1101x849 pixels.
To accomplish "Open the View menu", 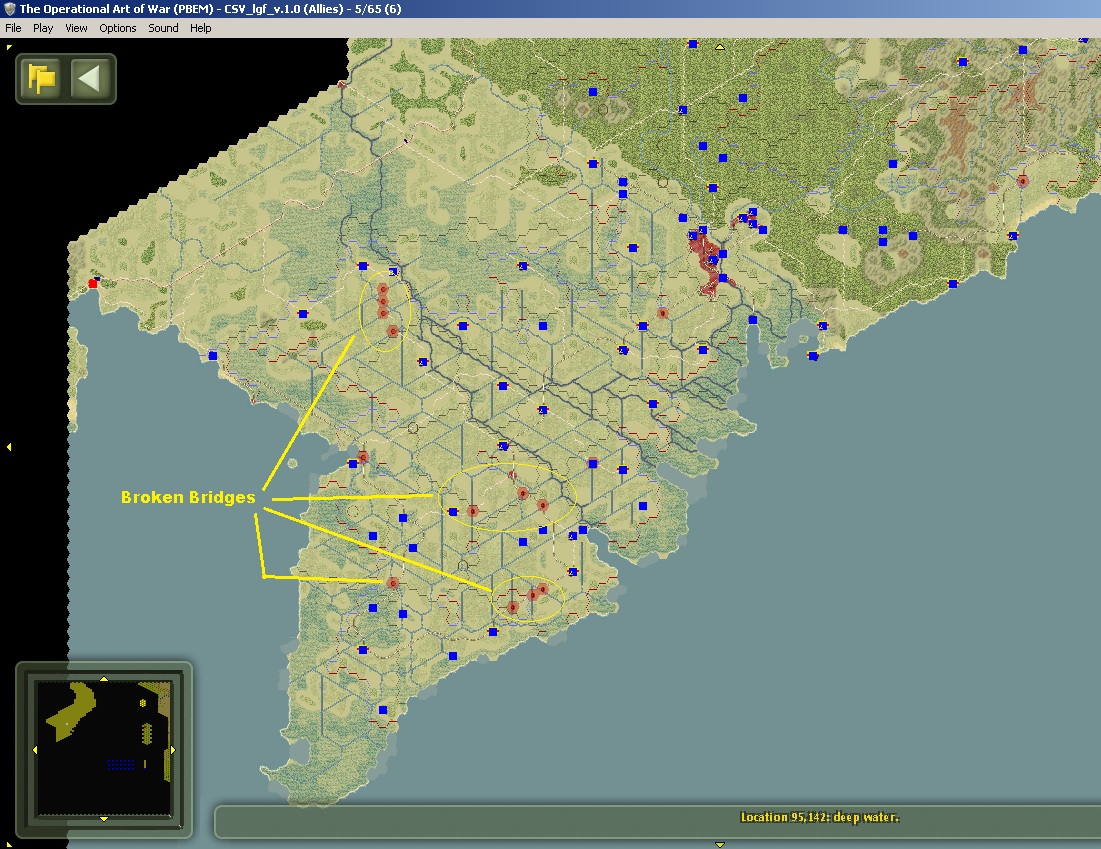I will (x=76, y=28).
